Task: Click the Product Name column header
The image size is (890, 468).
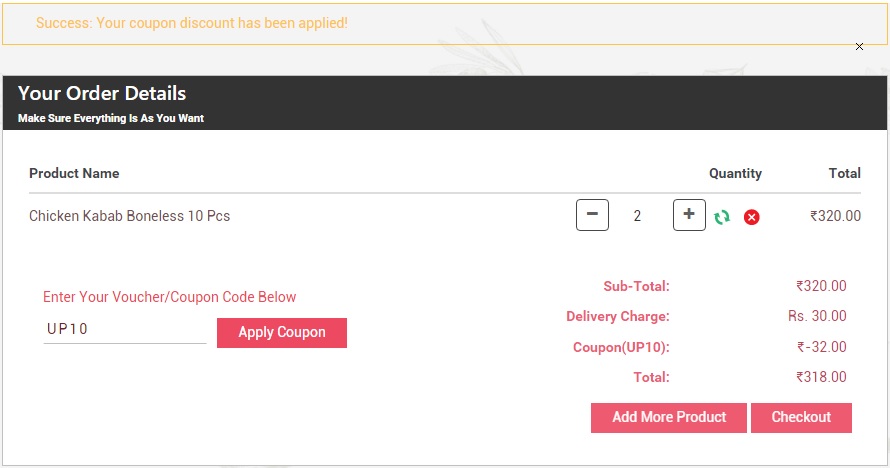Action: 74,173
